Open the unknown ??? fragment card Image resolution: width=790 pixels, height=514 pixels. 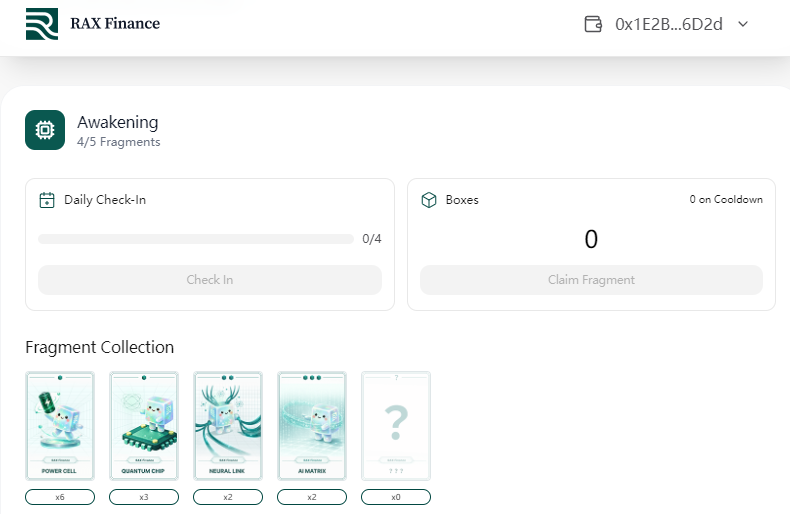pyautogui.click(x=396, y=426)
